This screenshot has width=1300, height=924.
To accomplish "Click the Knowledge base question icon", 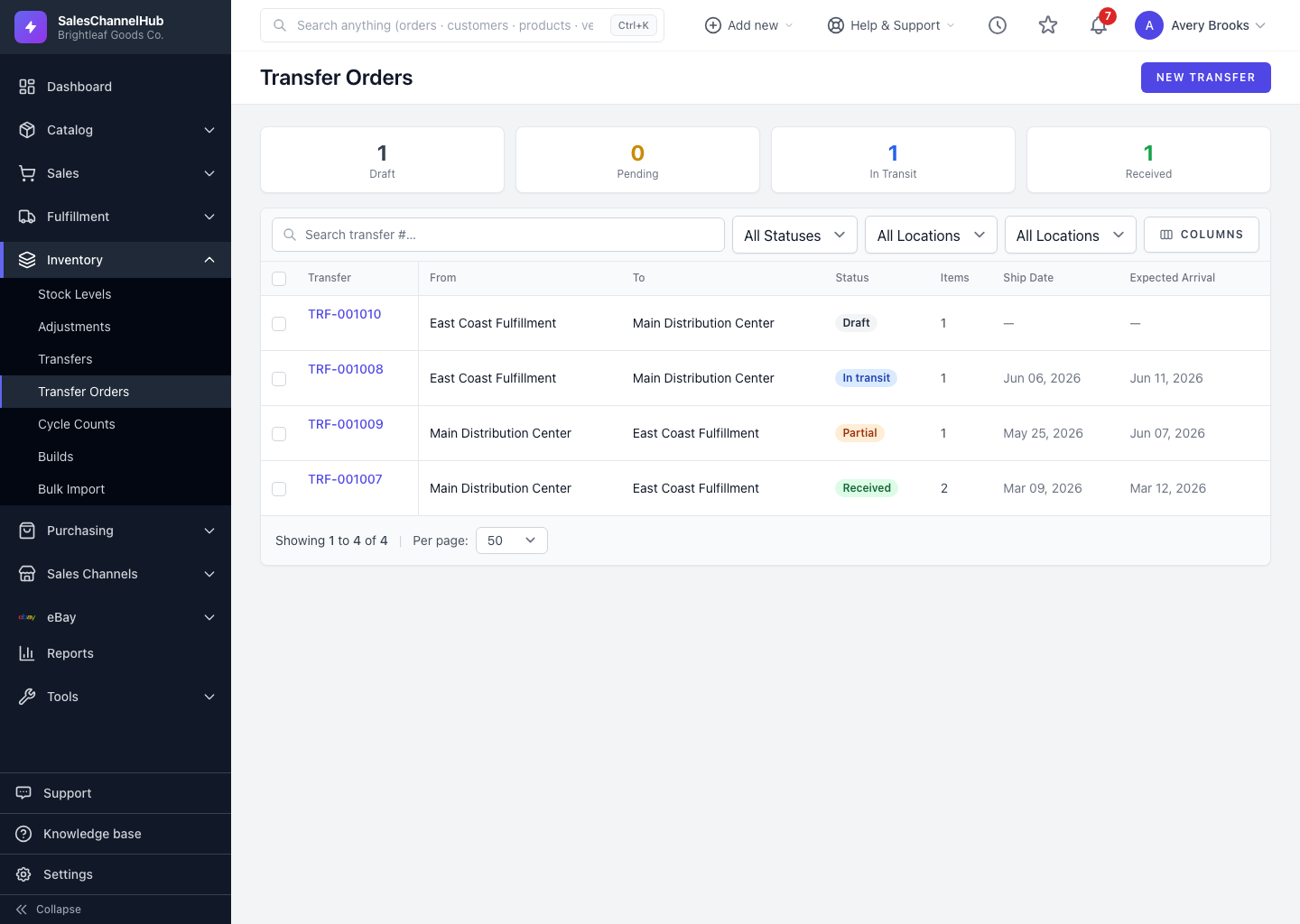I will pos(23,834).
